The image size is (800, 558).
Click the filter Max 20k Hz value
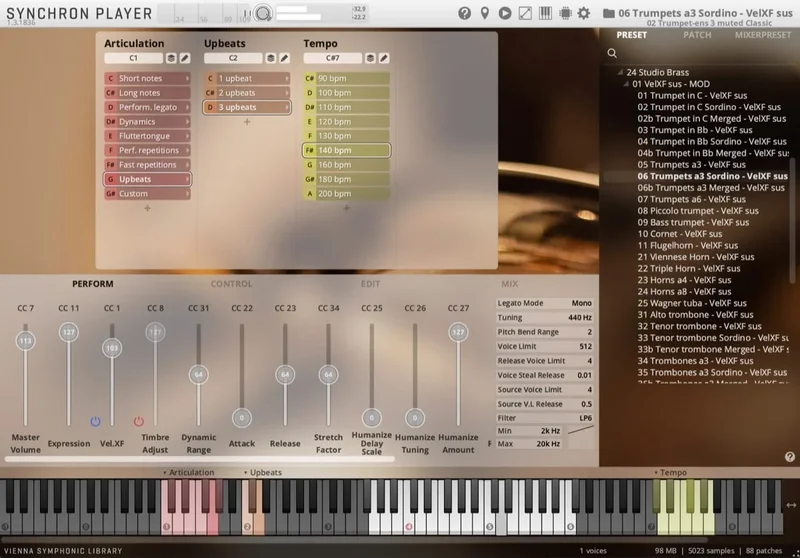pyautogui.click(x=548, y=444)
